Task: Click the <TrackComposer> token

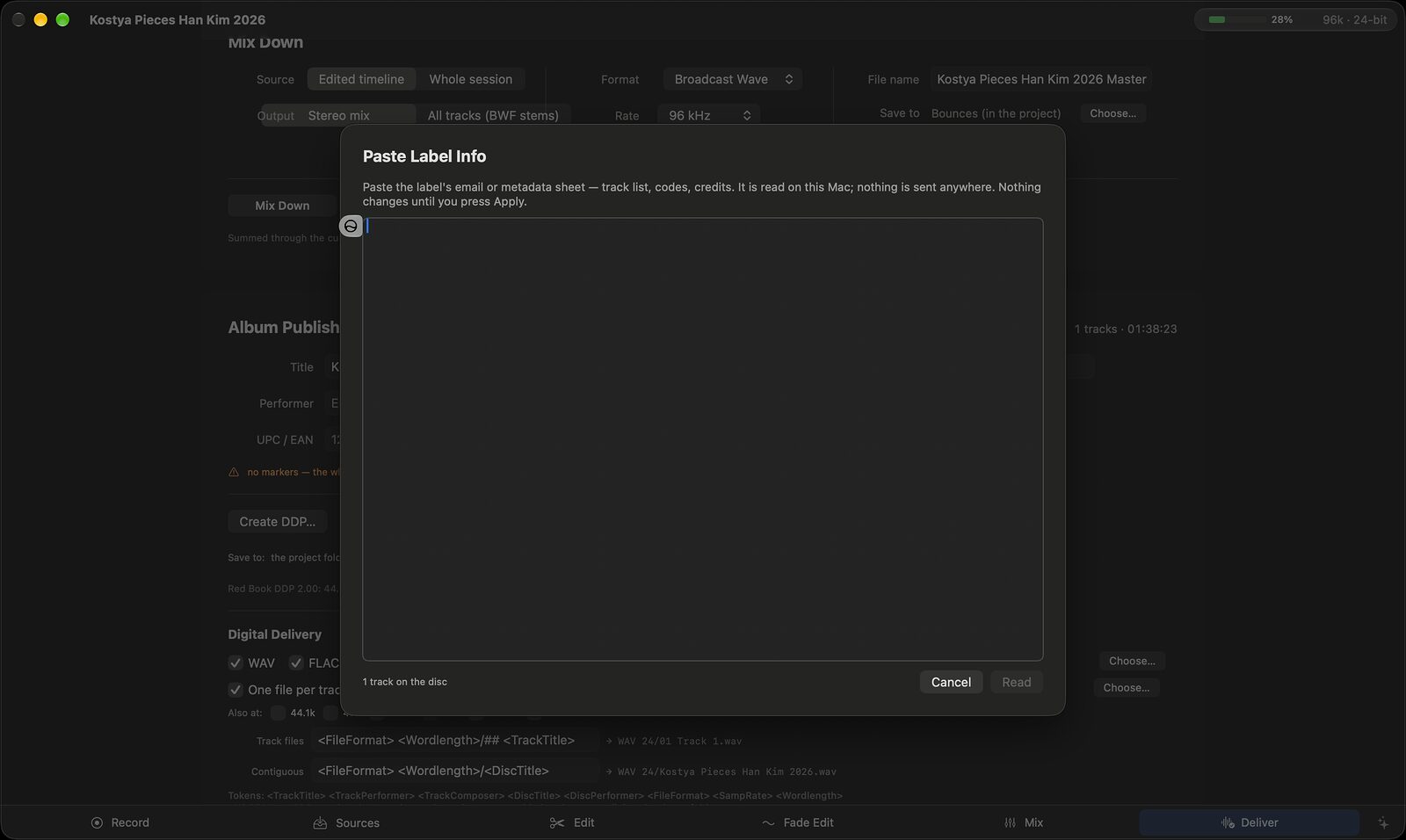Action: 460,796
